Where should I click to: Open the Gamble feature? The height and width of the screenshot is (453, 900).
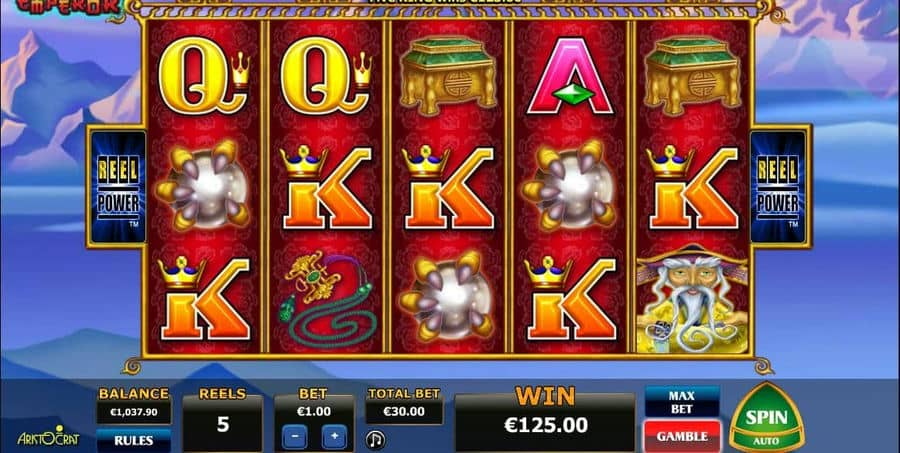[682, 436]
